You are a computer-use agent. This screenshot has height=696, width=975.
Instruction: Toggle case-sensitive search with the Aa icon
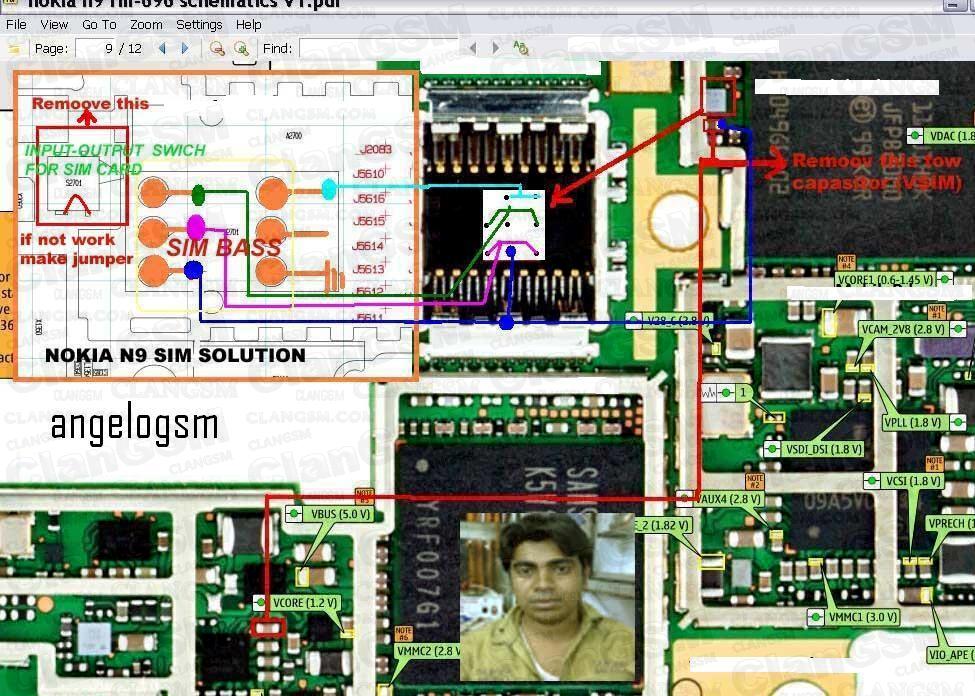(520, 46)
